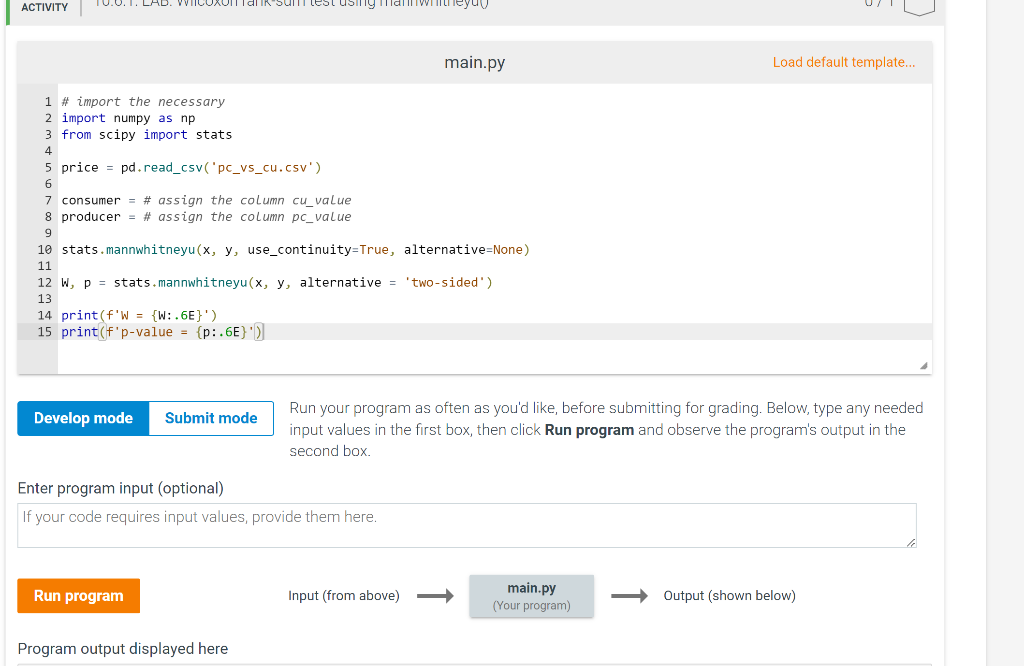
Task: Click line number 7 in the gutter
Action: click(x=47, y=200)
